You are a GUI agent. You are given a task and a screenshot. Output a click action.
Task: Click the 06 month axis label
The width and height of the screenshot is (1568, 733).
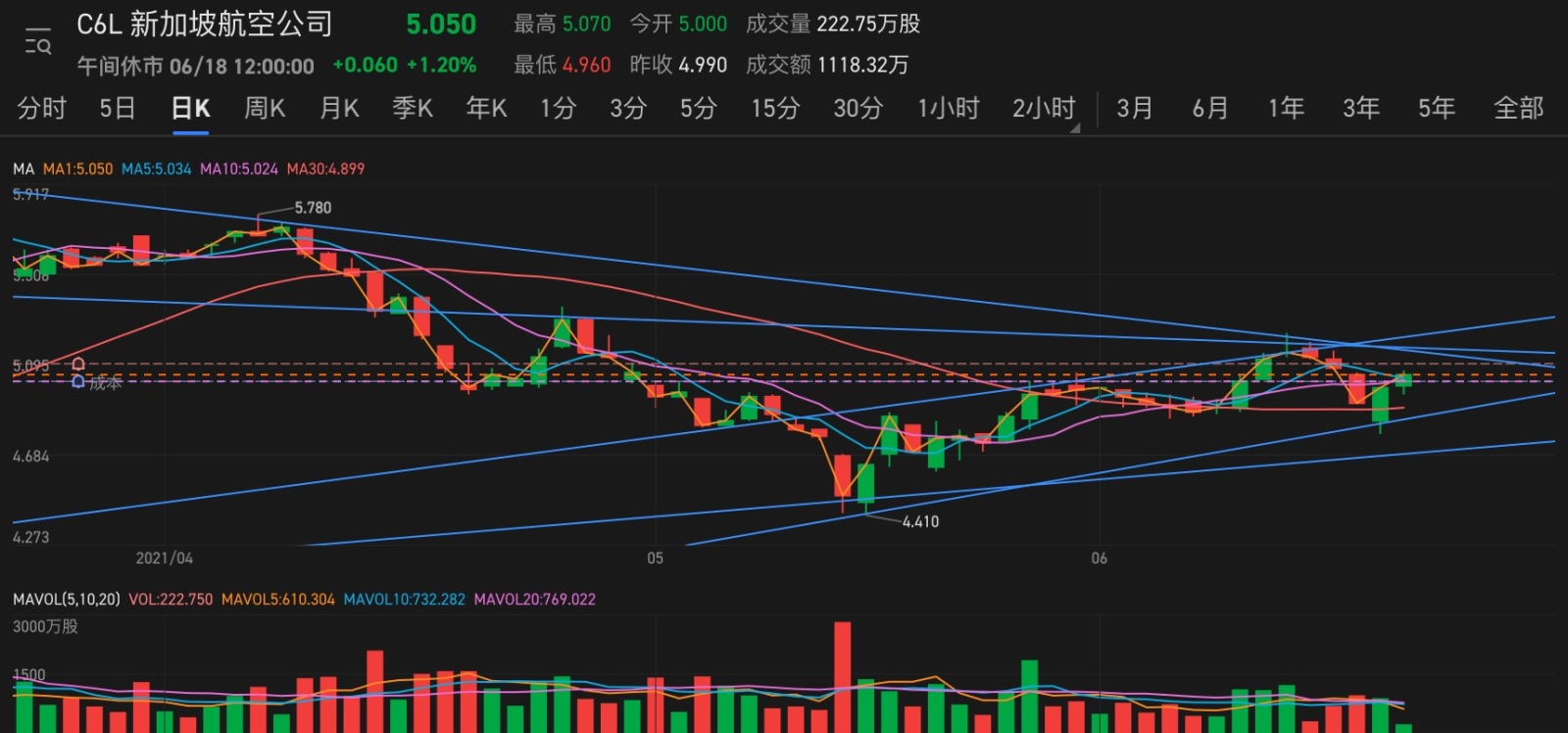coord(1099,558)
